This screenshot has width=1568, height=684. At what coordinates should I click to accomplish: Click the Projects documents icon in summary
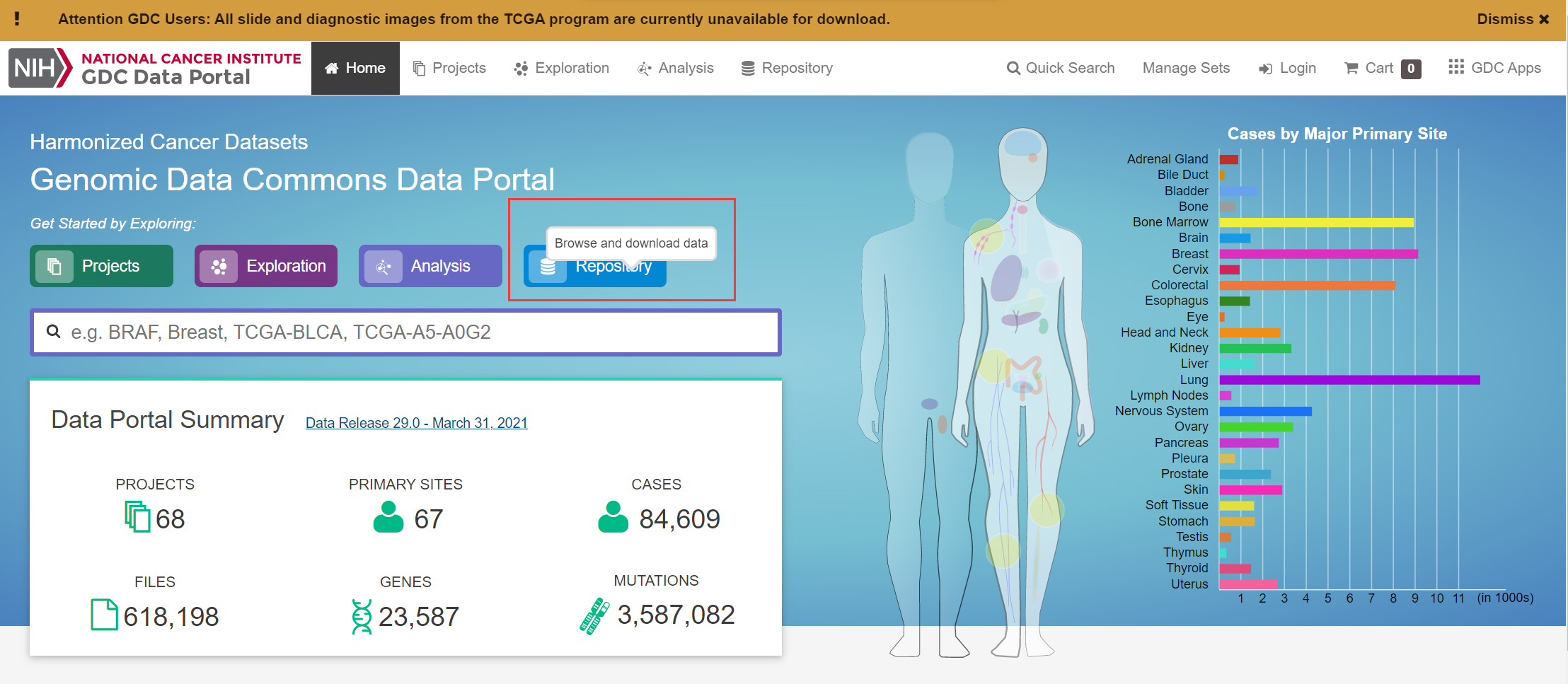(x=137, y=516)
